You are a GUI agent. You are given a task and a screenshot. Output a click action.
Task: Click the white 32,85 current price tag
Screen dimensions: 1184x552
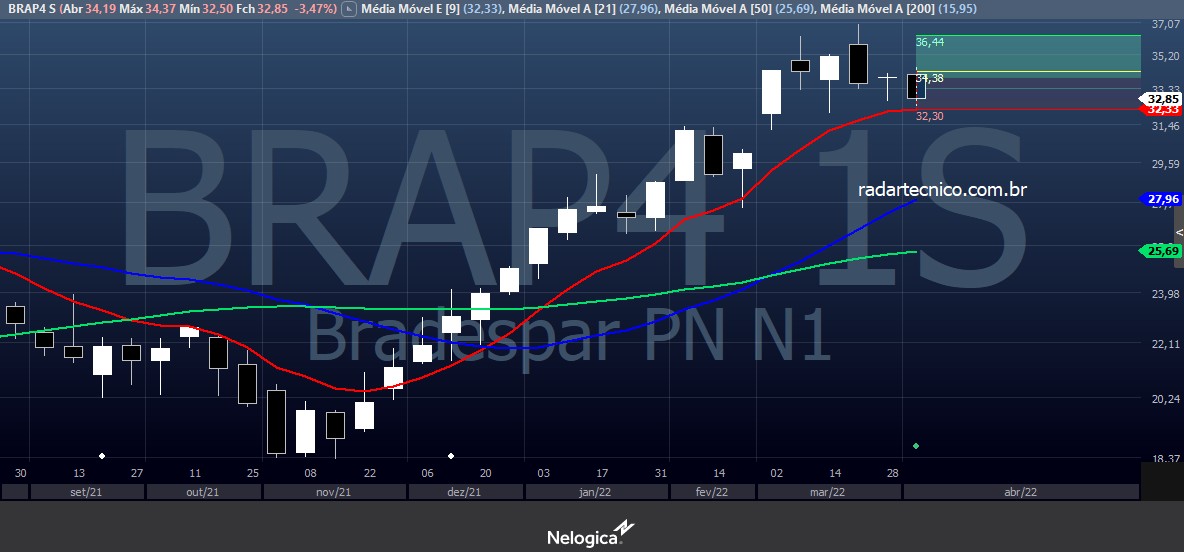(1160, 99)
